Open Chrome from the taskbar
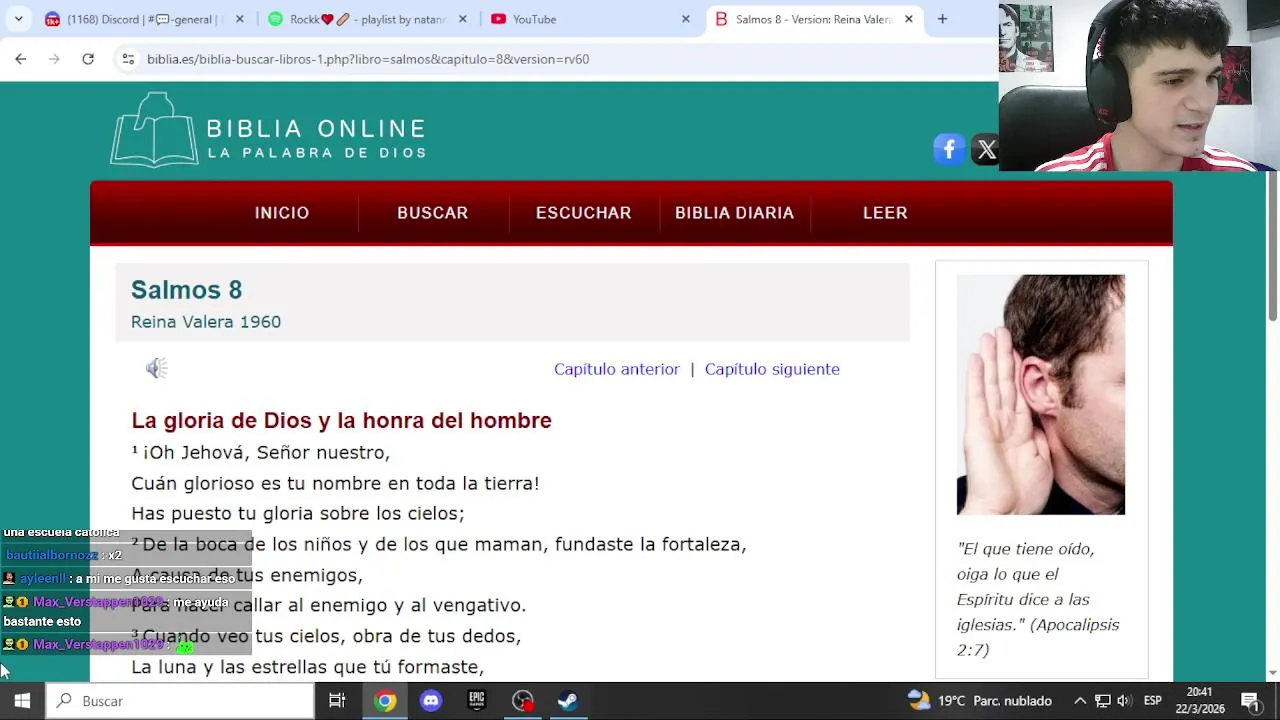The height and width of the screenshot is (720, 1280). [x=385, y=701]
